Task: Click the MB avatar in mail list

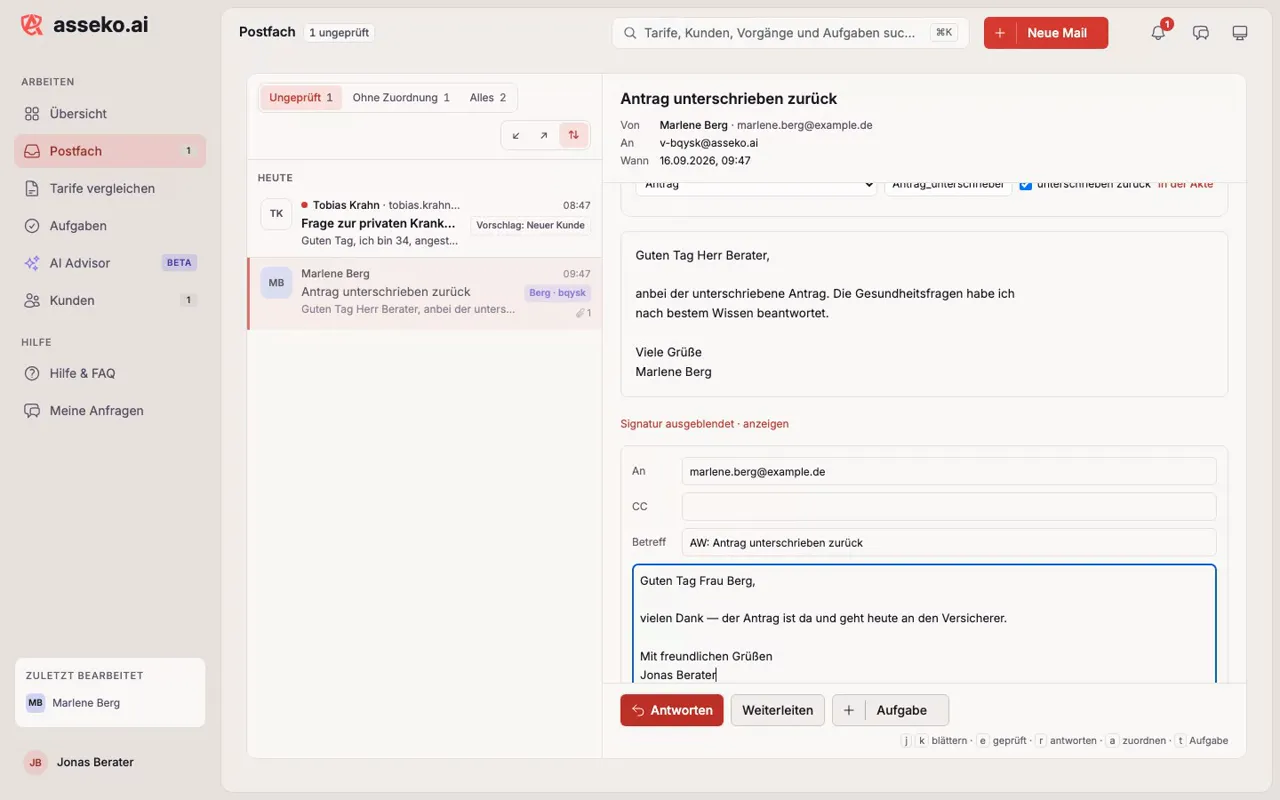Action: coord(276,282)
